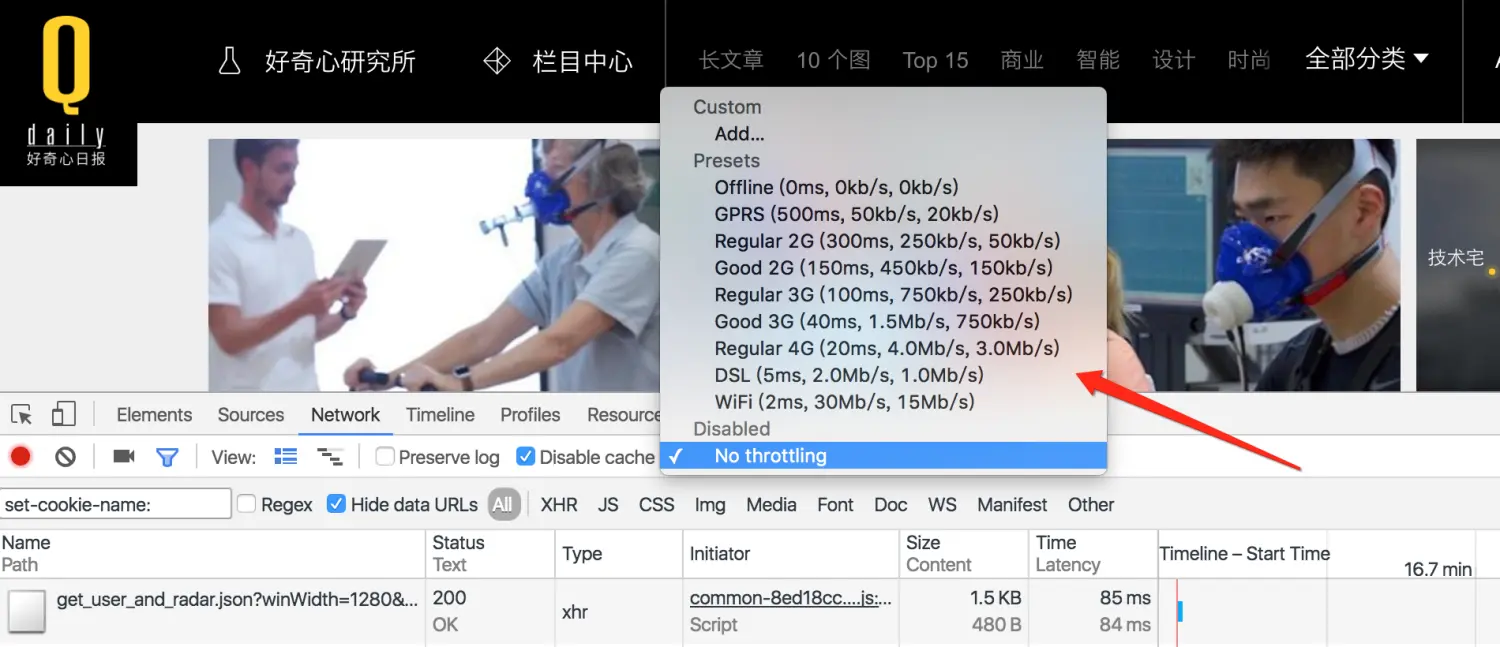1500x647 pixels.
Task: Click the flask icon beside 好奇心研究所
Action: [230, 62]
